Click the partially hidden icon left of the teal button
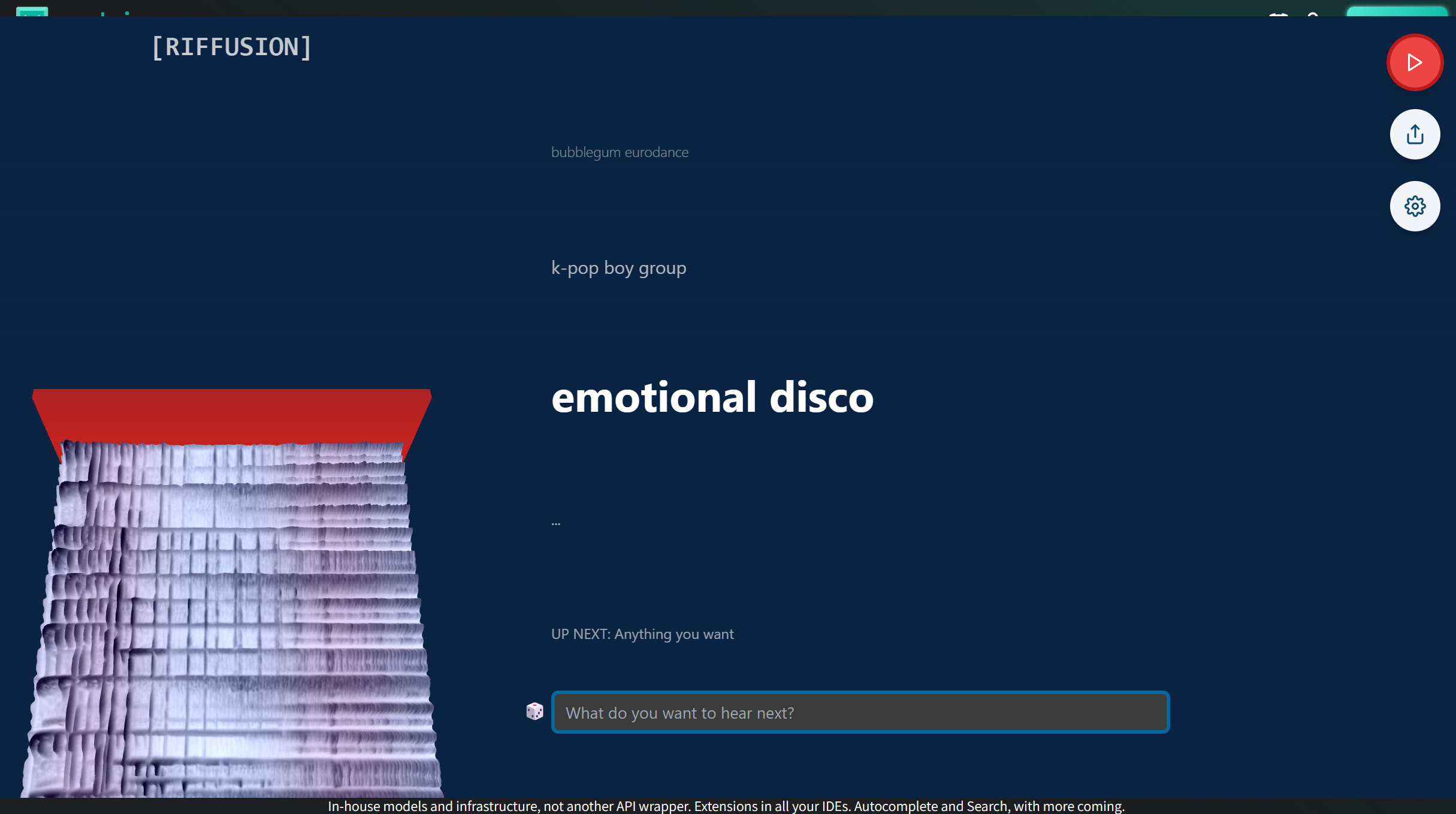This screenshot has width=1456, height=814. click(x=1278, y=14)
